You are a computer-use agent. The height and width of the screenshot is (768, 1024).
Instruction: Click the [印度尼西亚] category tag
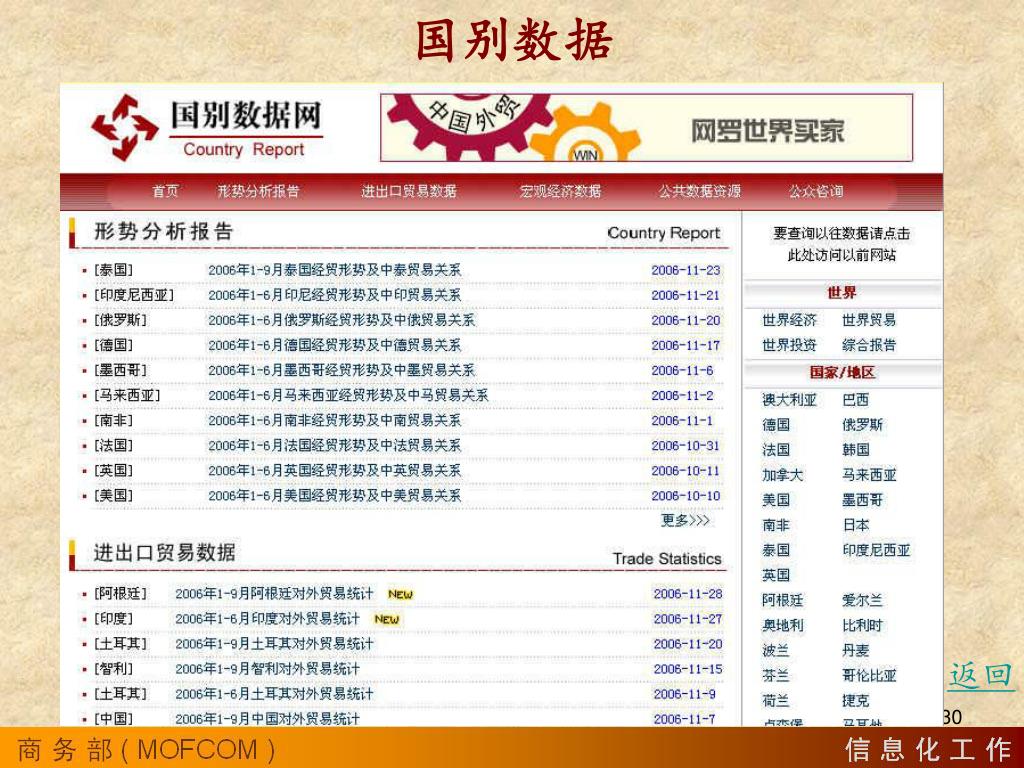134,295
